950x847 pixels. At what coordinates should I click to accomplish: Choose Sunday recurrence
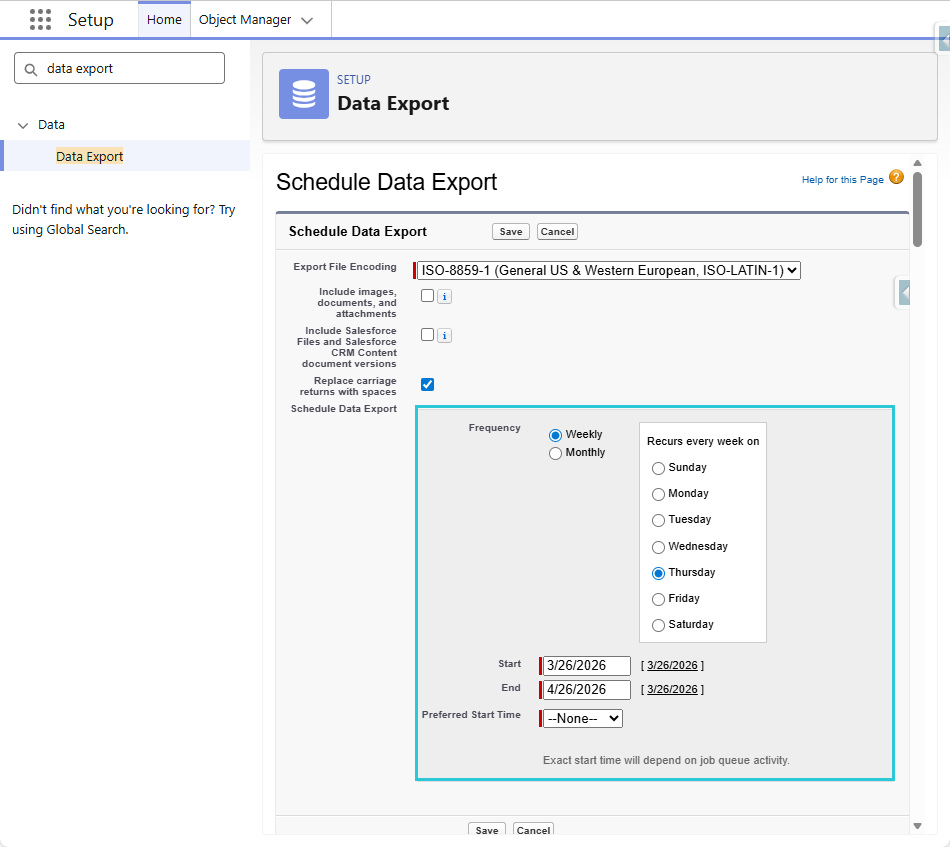click(658, 468)
